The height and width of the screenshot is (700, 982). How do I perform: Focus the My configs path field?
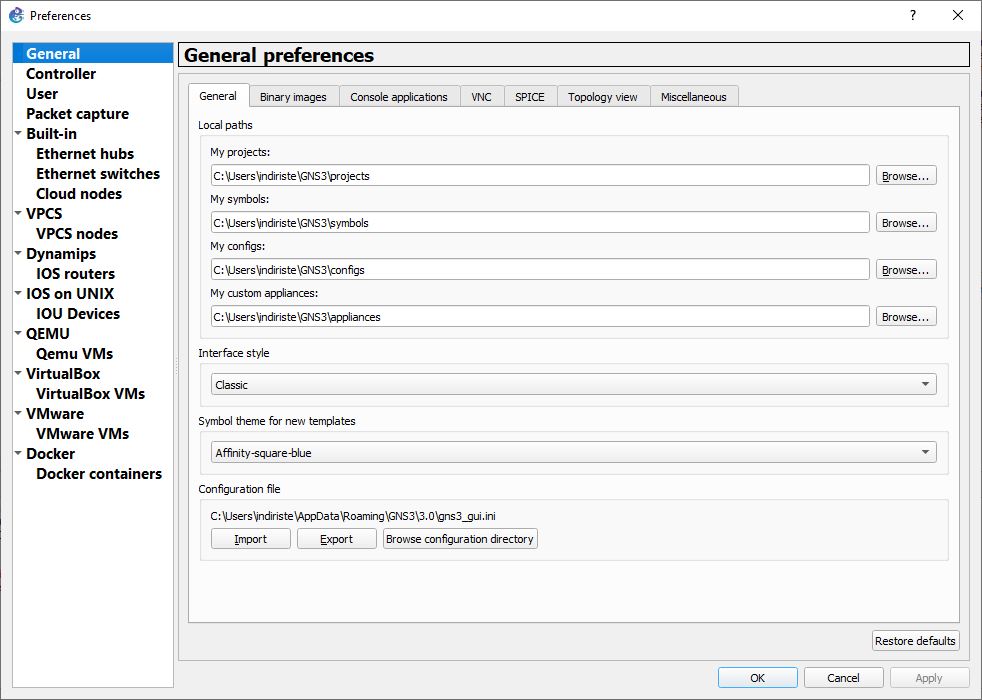[540, 270]
